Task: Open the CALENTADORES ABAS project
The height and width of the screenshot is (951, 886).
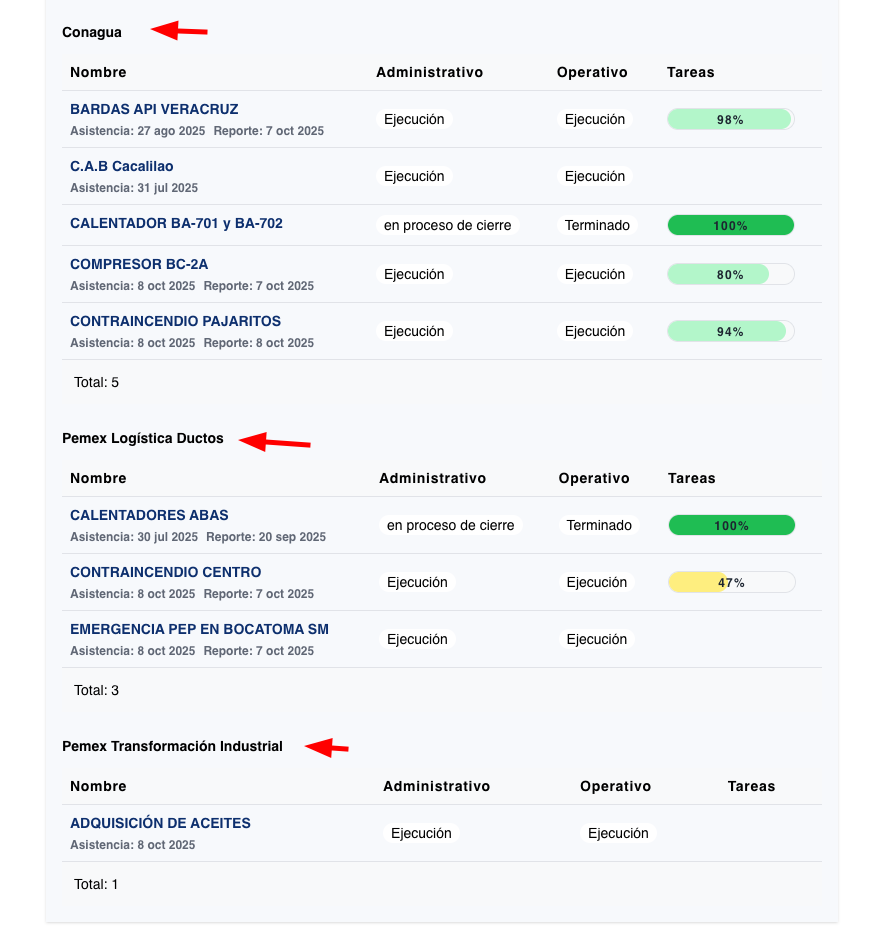Action: (148, 515)
